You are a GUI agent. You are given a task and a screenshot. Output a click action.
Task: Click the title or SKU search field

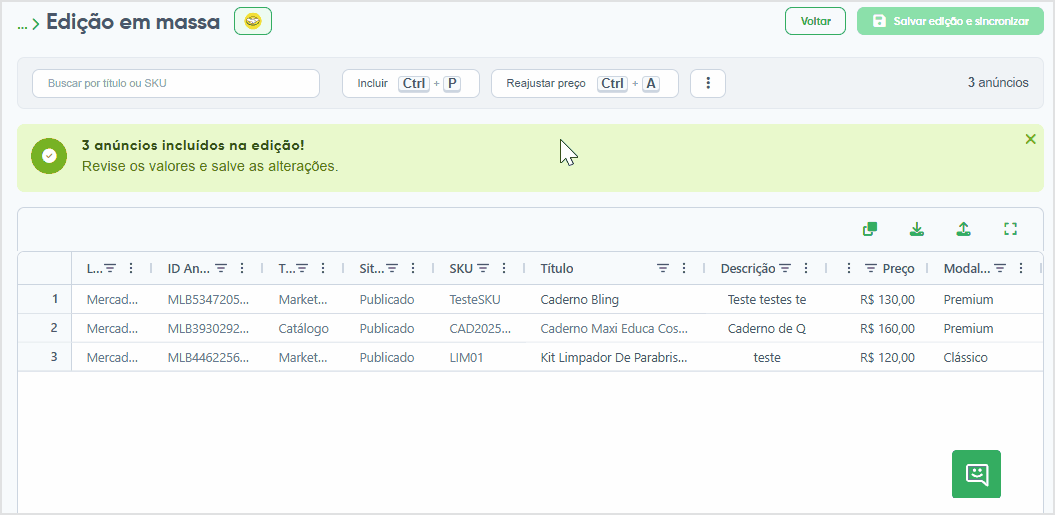(x=176, y=83)
